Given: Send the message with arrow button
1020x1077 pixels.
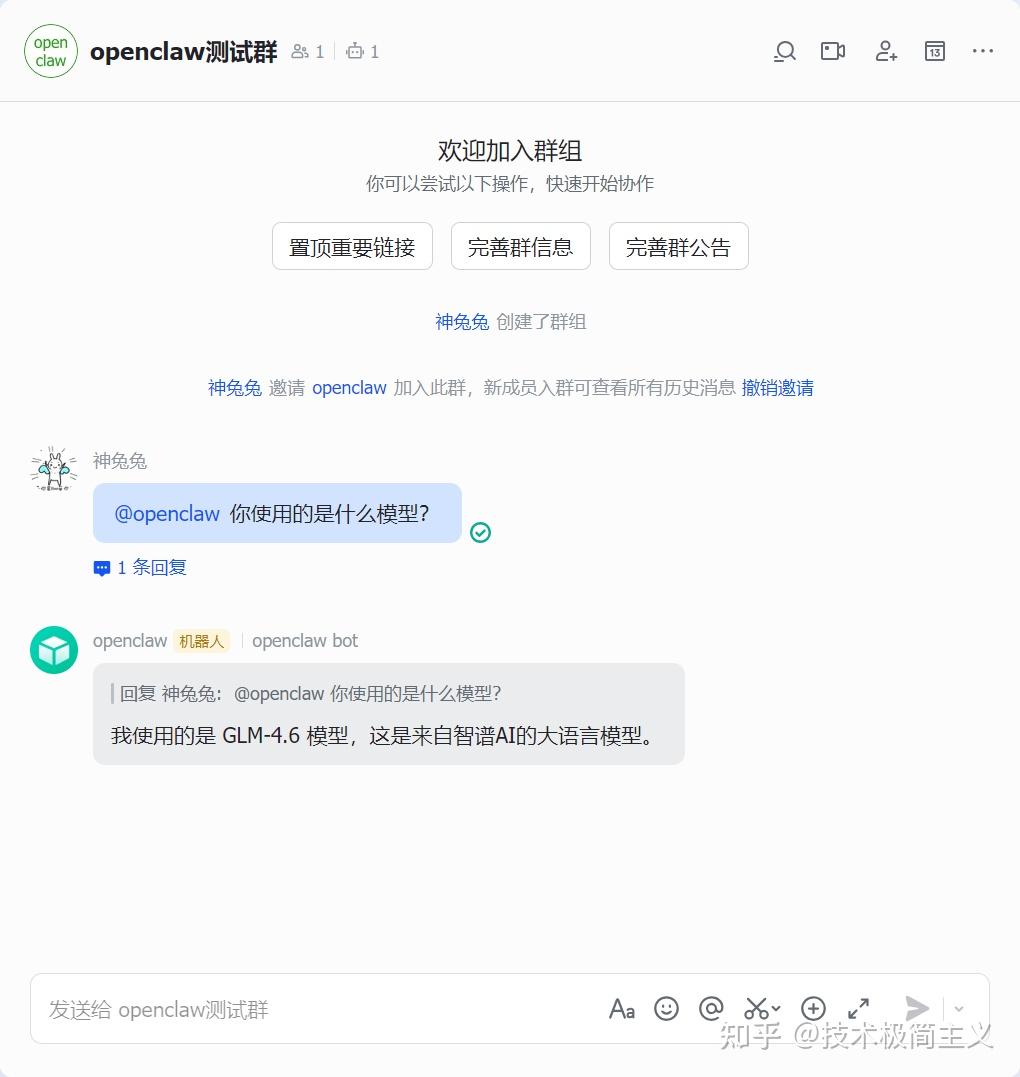Looking at the screenshot, I should [916, 1008].
